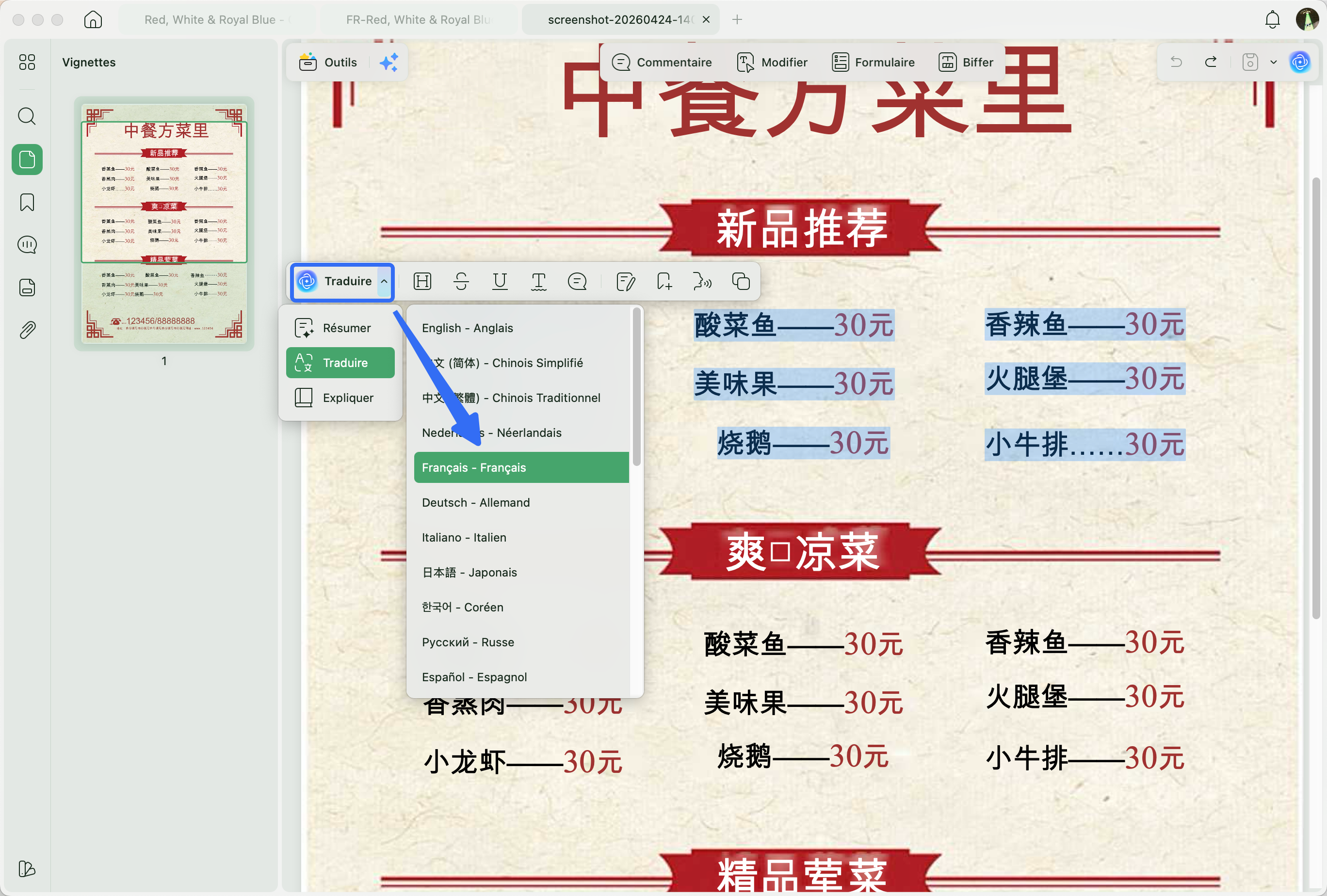Image resolution: width=1327 pixels, height=896 pixels.
Task: Select Italiano - Italien language
Action: click(521, 537)
